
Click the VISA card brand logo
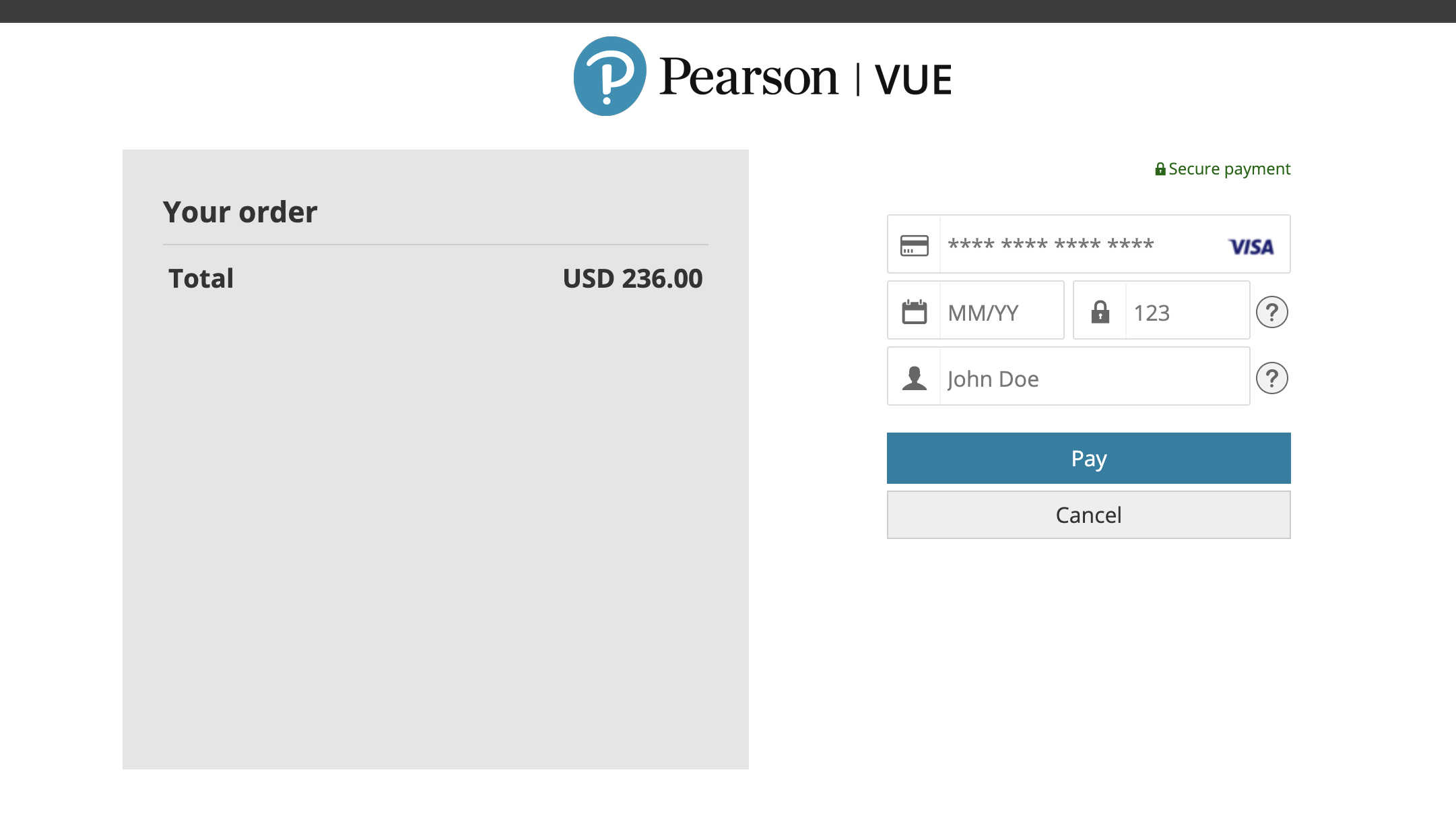click(1251, 247)
